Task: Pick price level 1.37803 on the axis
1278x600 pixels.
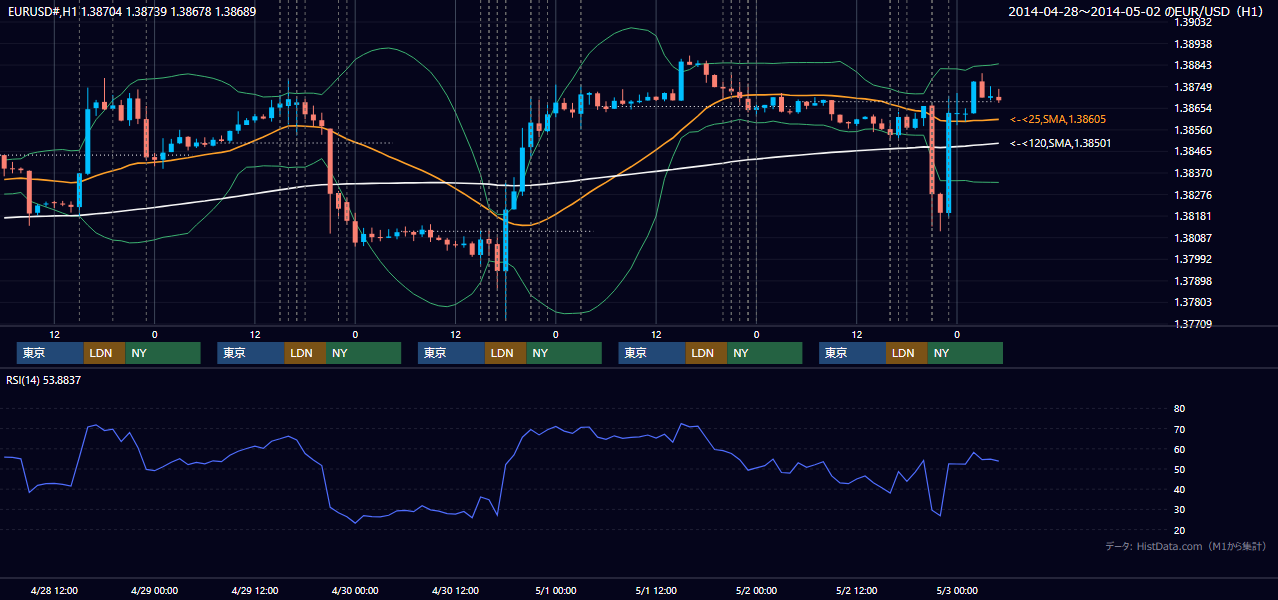Action: tap(1192, 302)
